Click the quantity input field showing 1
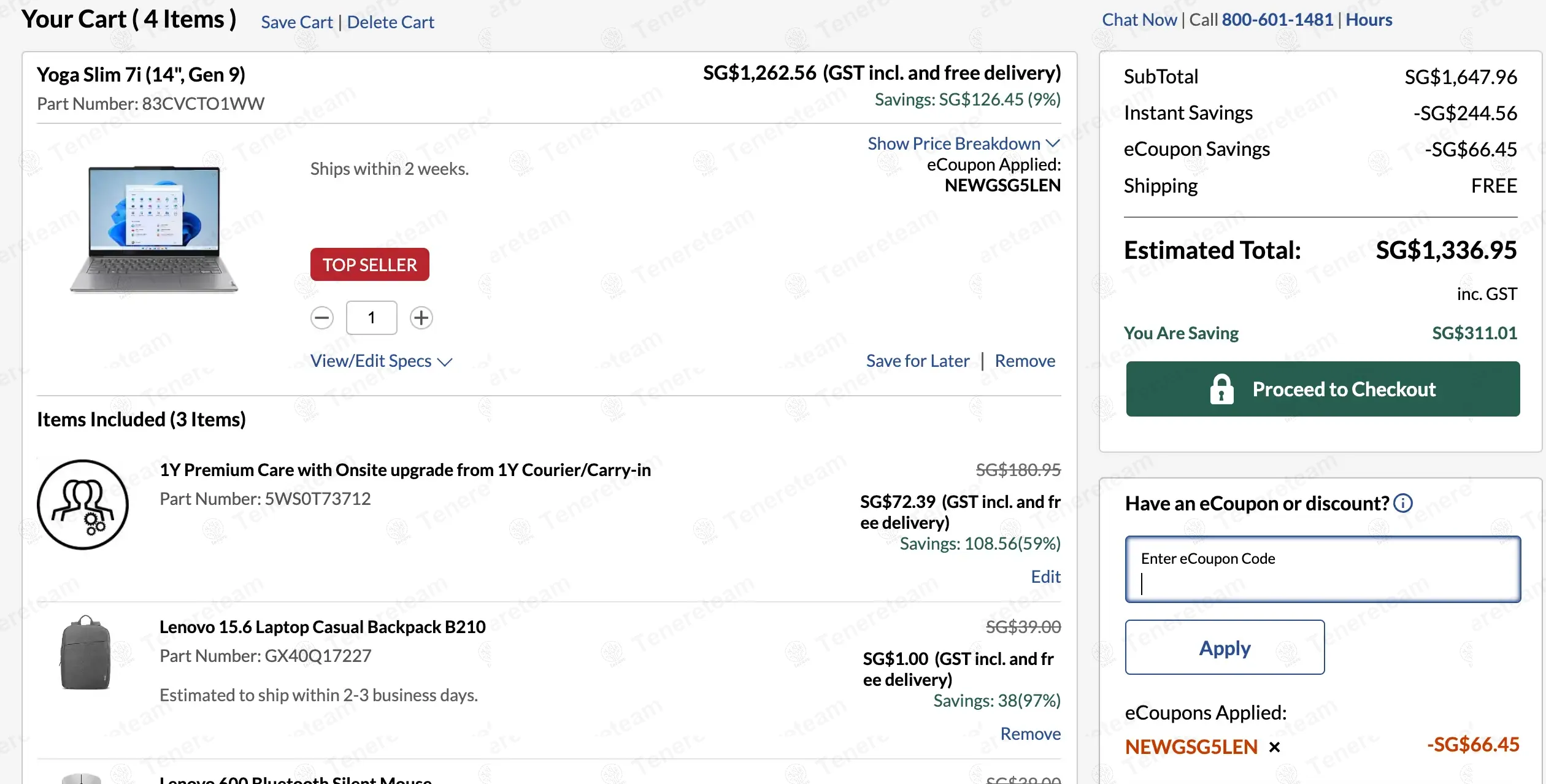1546x784 pixels. tap(371, 318)
